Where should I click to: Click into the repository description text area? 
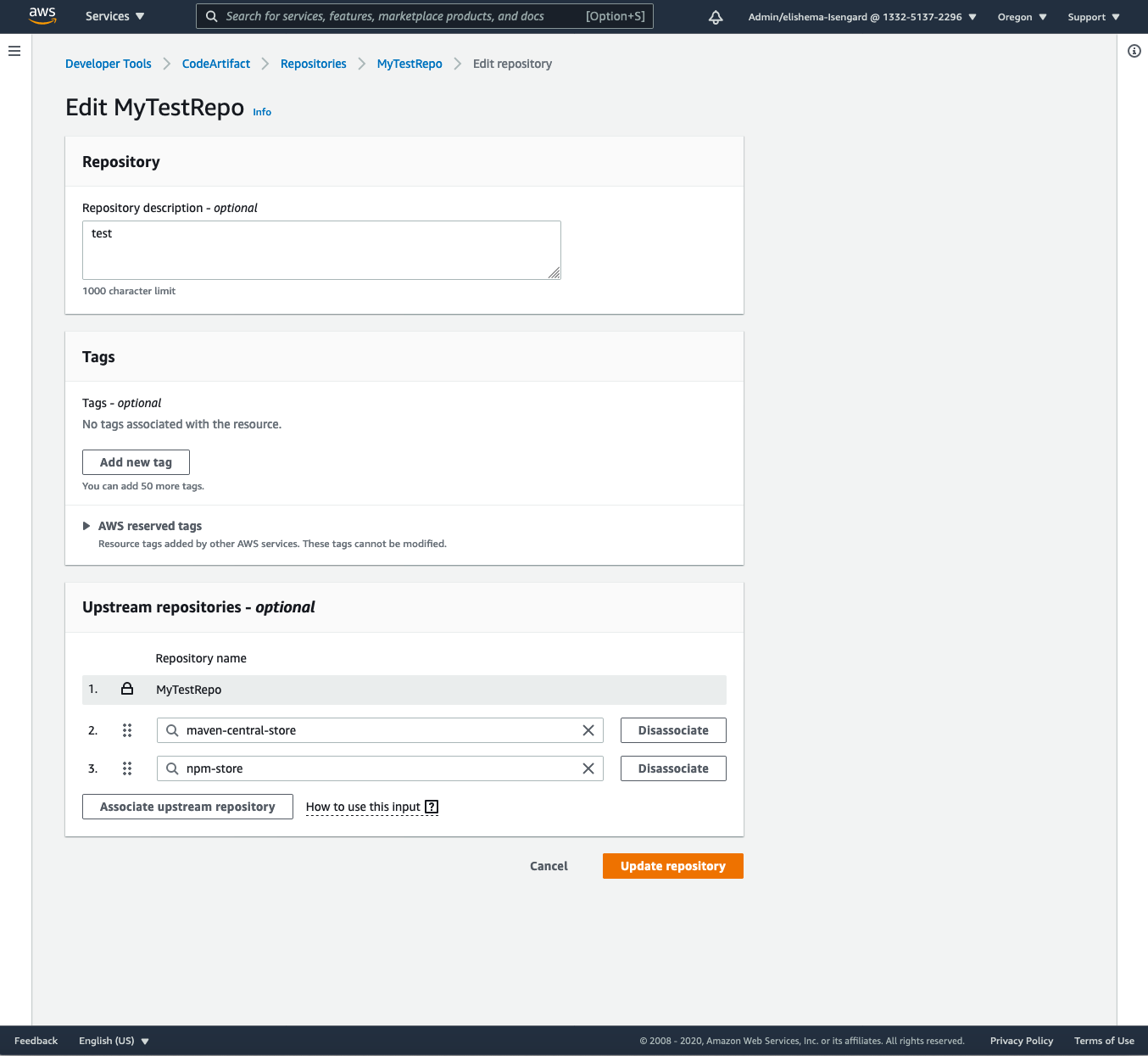(x=321, y=250)
